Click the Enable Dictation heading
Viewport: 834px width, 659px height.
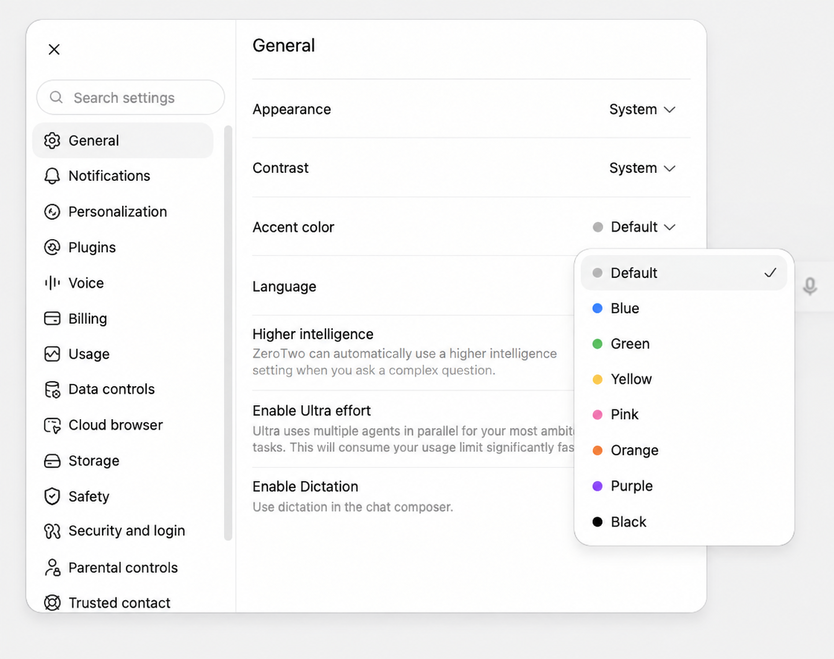tap(305, 487)
